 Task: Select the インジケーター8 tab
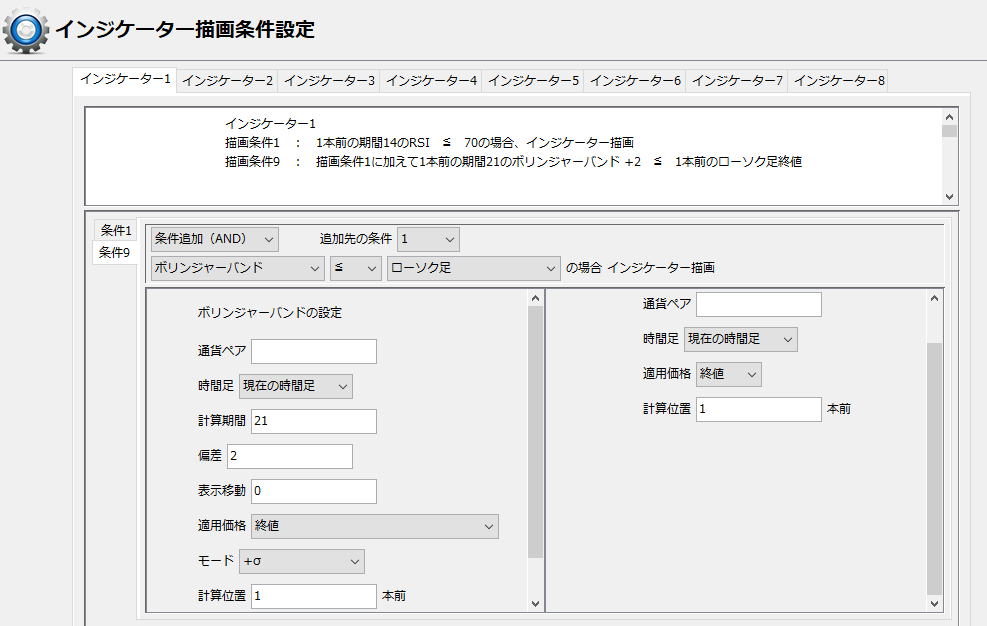point(838,80)
